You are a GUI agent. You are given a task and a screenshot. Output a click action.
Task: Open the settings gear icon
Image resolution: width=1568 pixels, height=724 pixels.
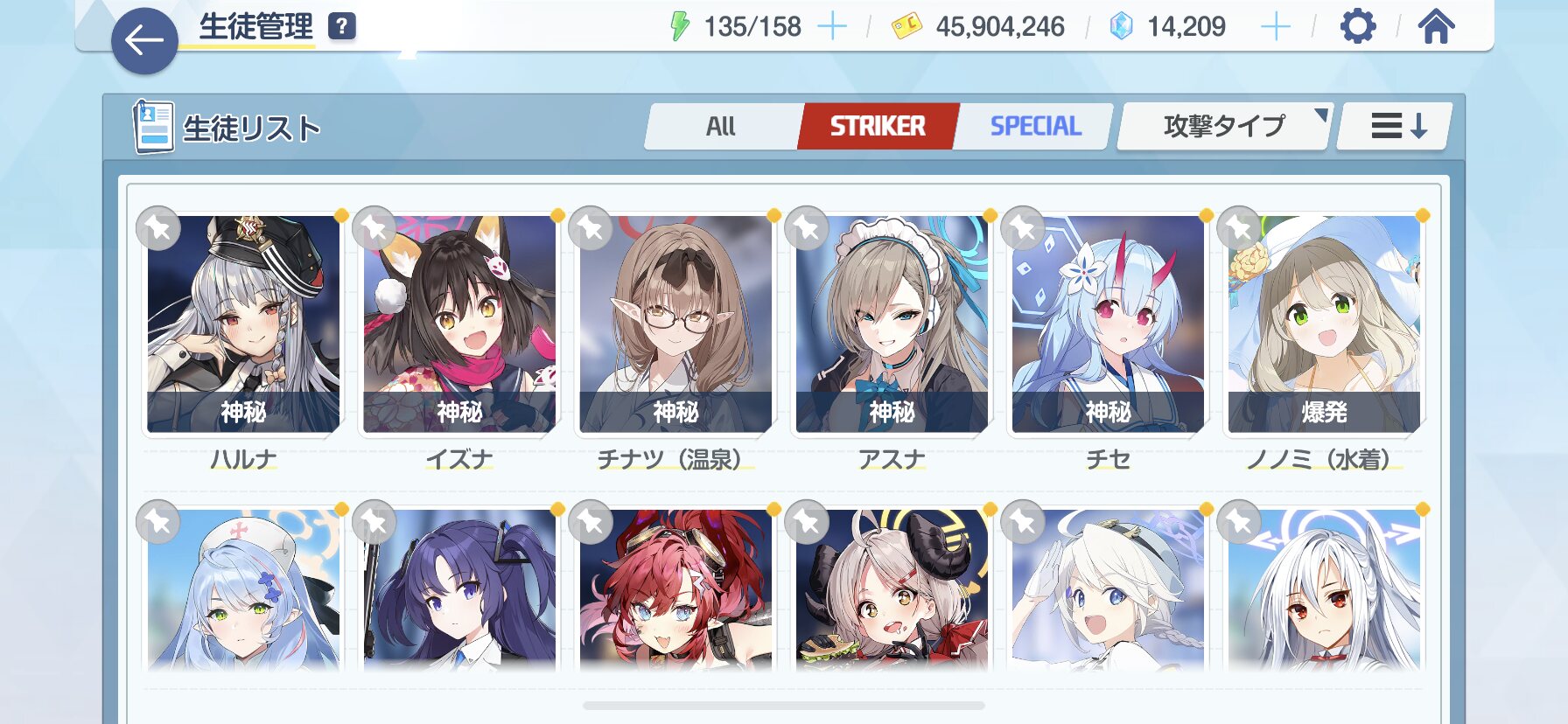point(1358,26)
